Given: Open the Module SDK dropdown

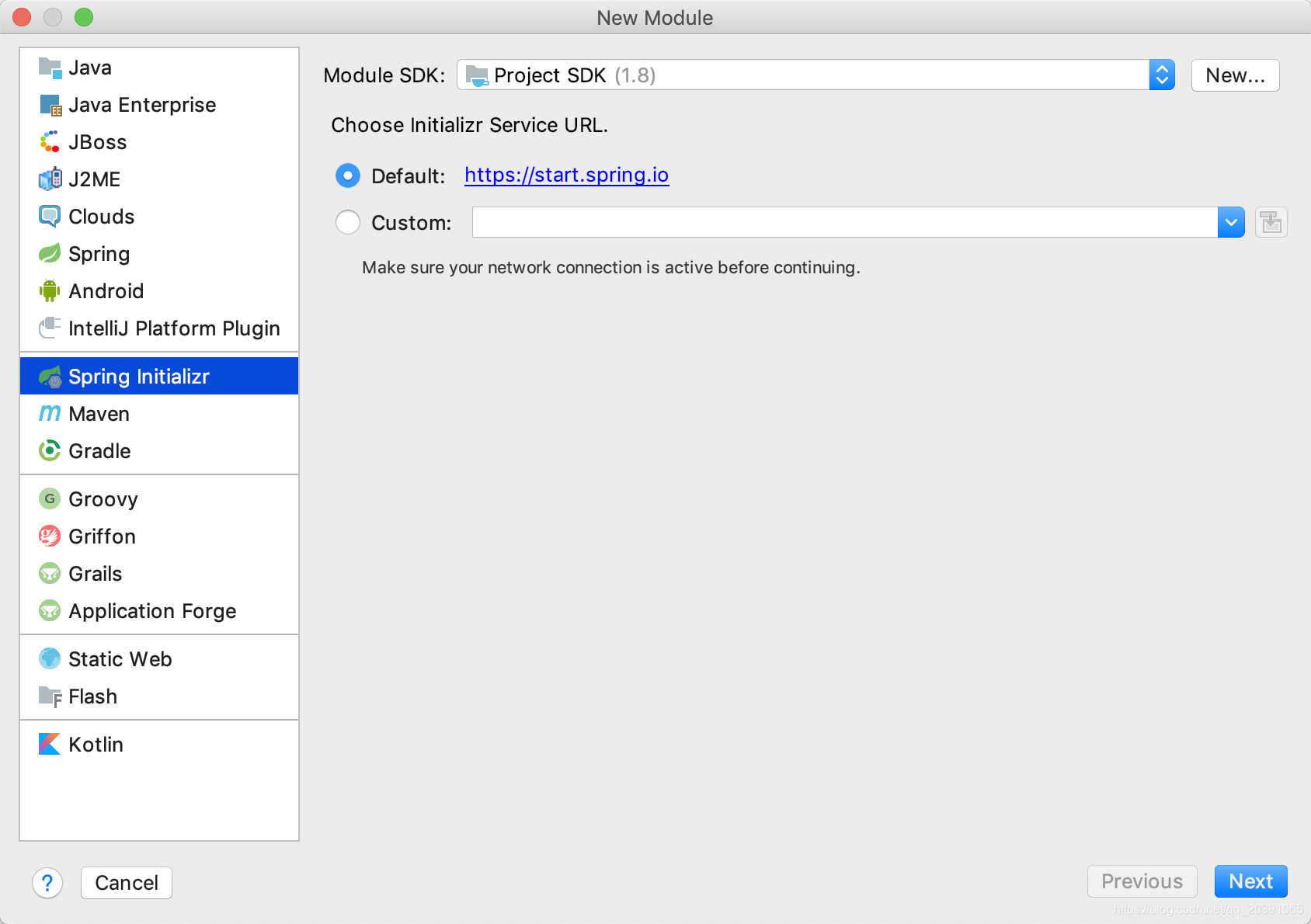Looking at the screenshot, I should (x=815, y=75).
